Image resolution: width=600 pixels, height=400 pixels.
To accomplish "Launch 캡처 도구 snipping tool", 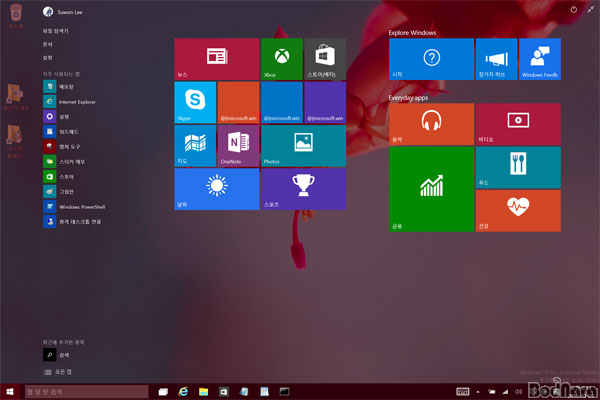I will click(x=62, y=147).
